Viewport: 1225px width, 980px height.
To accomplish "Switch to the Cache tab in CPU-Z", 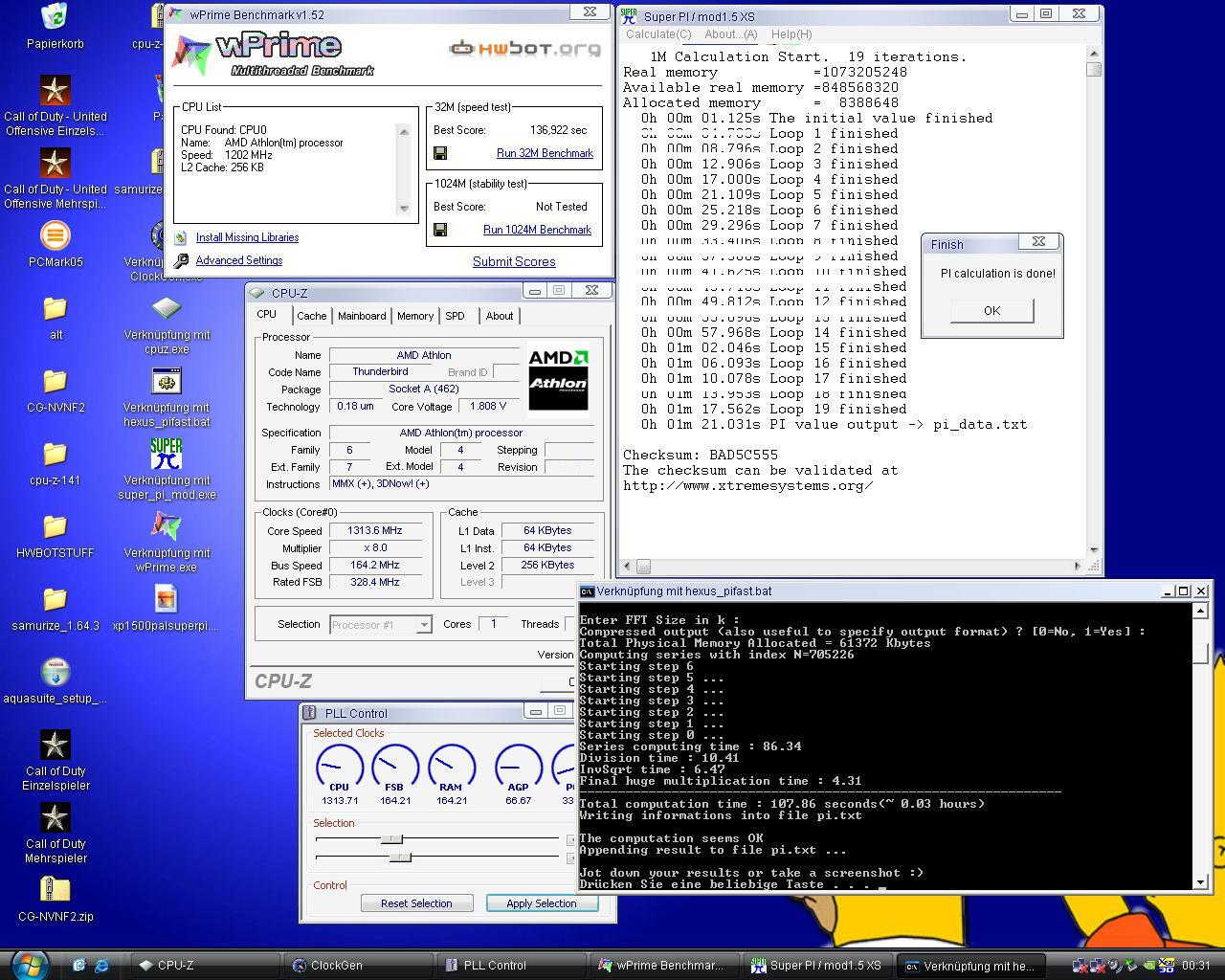I will 312,316.
